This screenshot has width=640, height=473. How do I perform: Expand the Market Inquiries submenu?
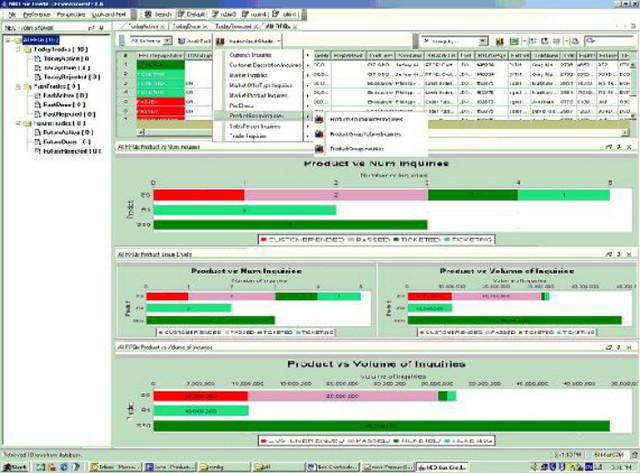(264, 75)
